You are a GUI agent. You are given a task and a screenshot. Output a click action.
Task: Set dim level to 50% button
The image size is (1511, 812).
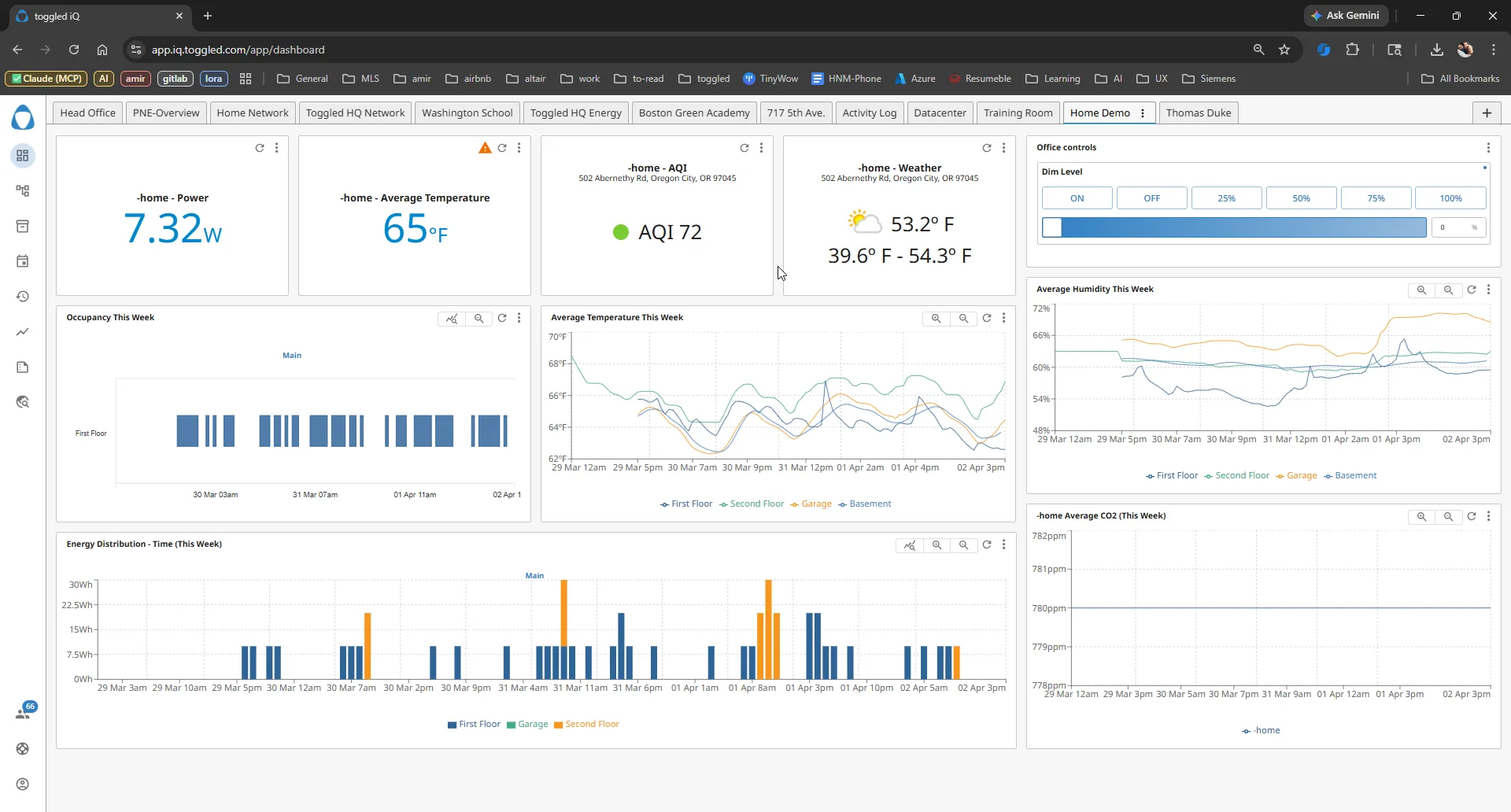click(1302, 198)
